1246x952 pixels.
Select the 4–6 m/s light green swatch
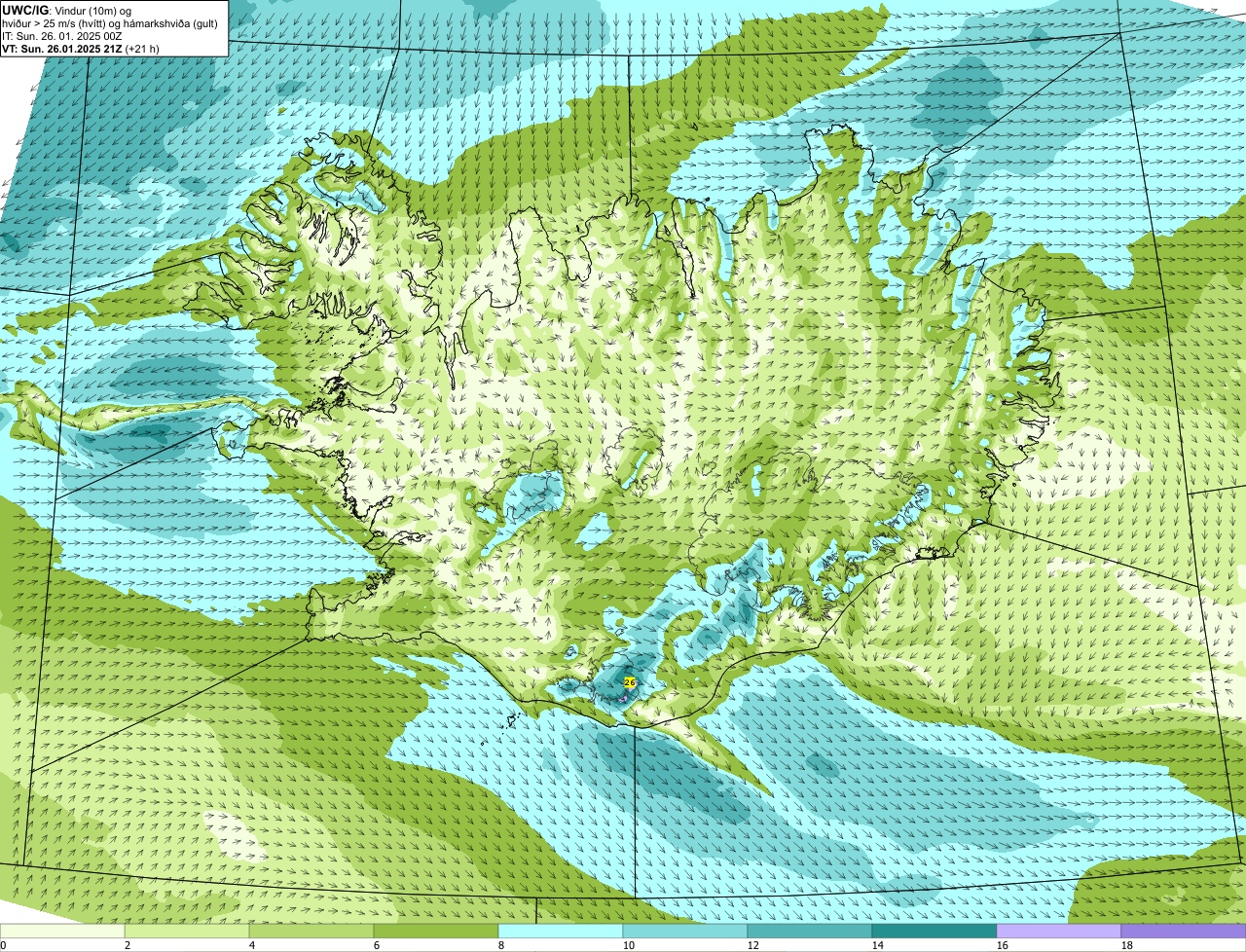pyautogui.click(x=311, y=932)
